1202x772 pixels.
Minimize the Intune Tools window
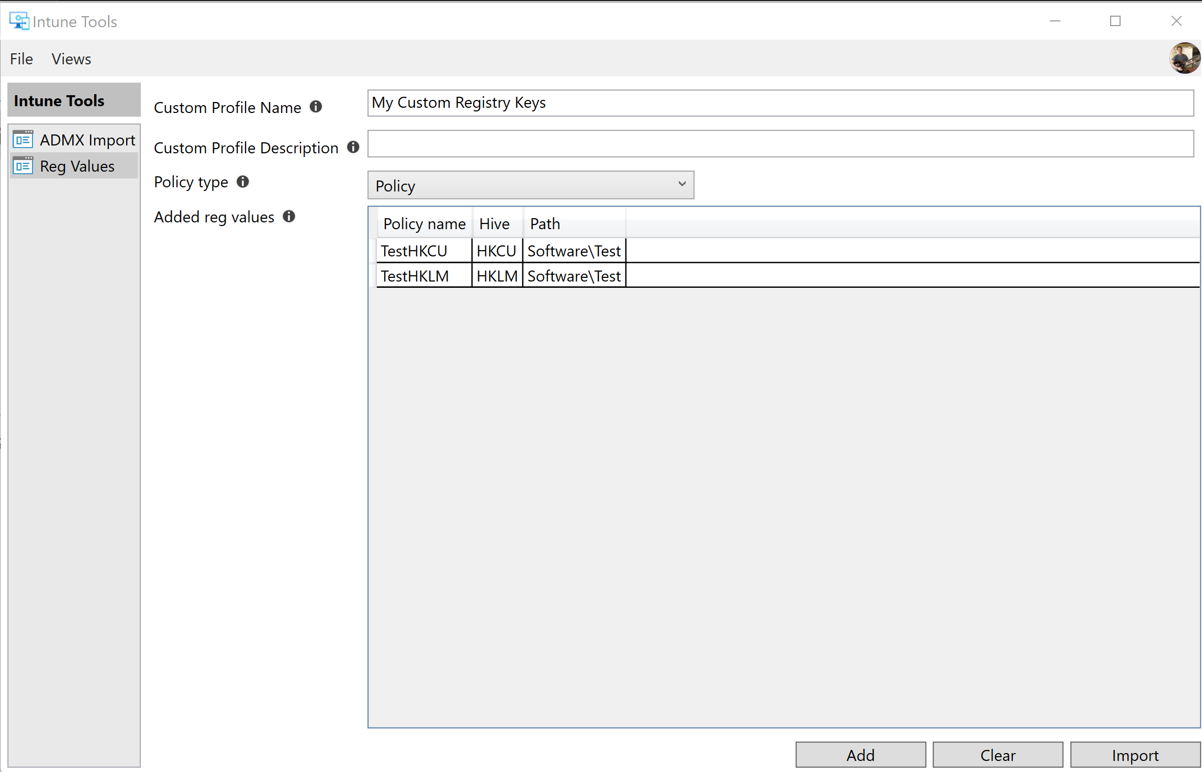pos(1055,21)
